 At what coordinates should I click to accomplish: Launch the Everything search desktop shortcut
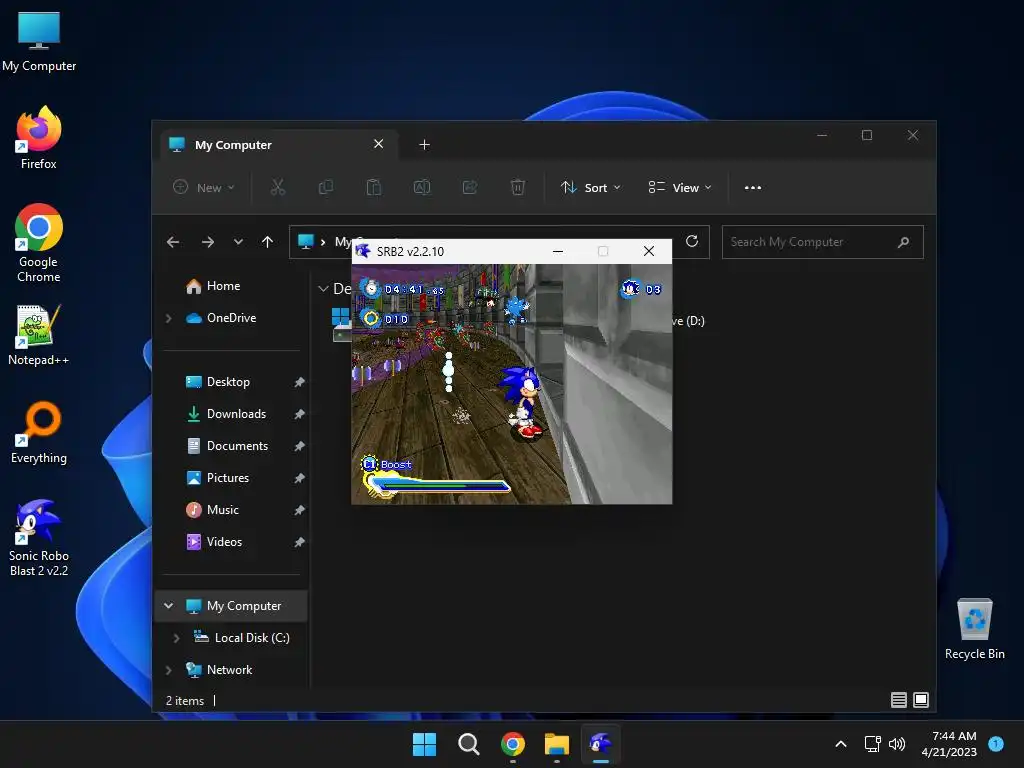pos(39,432)
